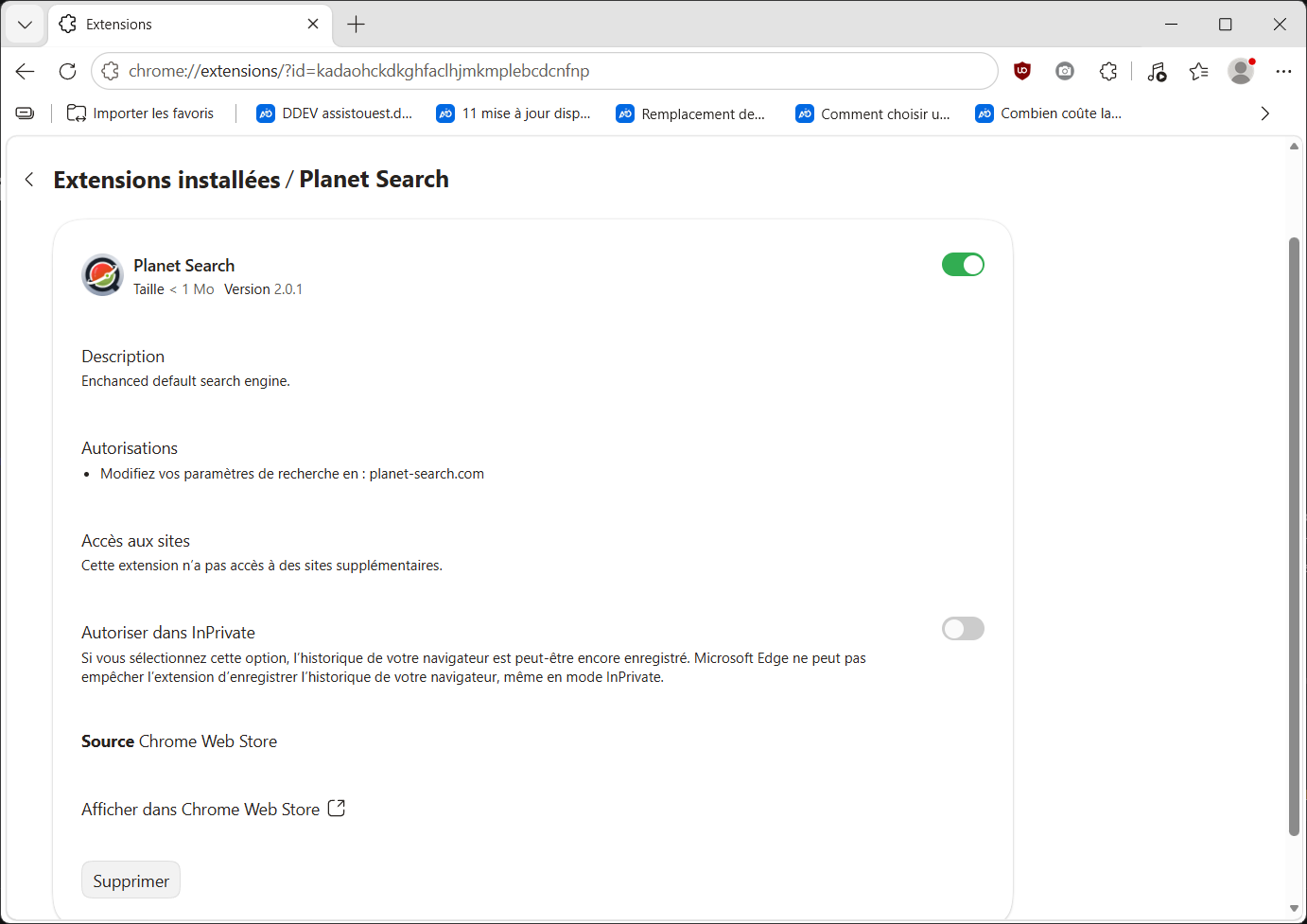
Task: Open DDEV assistouest bookmark
Action: coord(335,113)
